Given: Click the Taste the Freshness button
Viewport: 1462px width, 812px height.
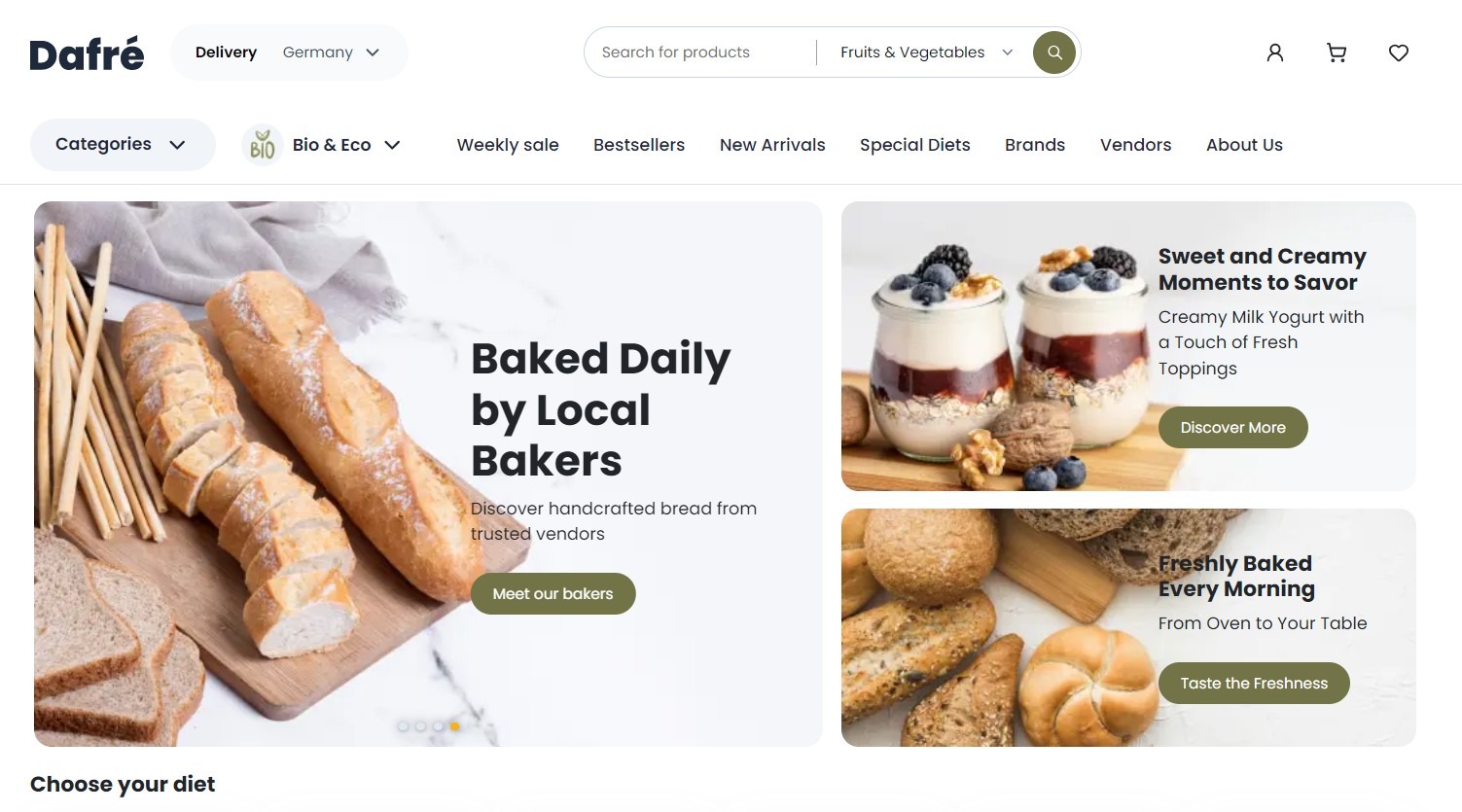Looking at the screenshot, I should (1254, 683).
